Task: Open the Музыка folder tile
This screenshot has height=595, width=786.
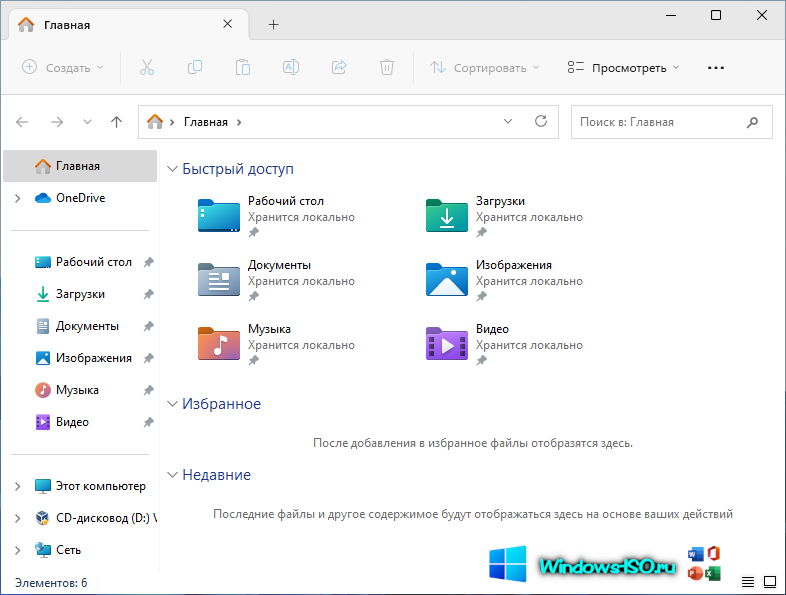Action: 277,344
